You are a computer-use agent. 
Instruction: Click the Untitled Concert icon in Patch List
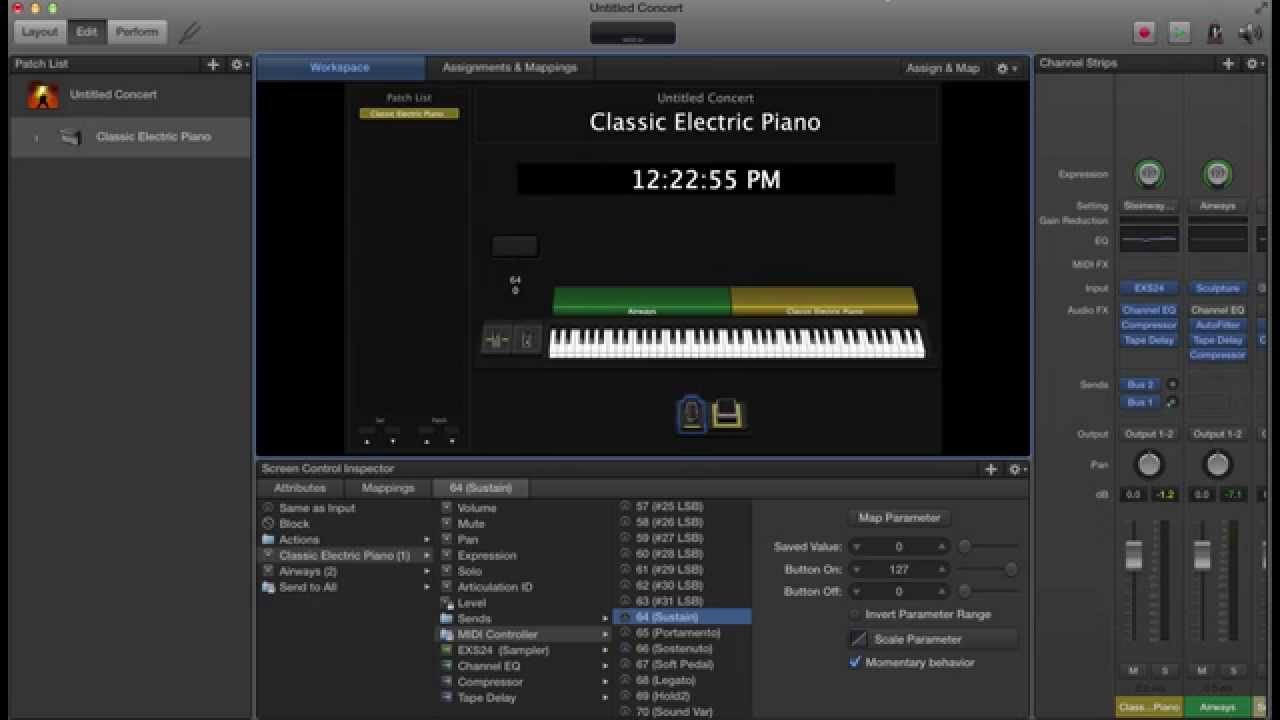[43, 95]
